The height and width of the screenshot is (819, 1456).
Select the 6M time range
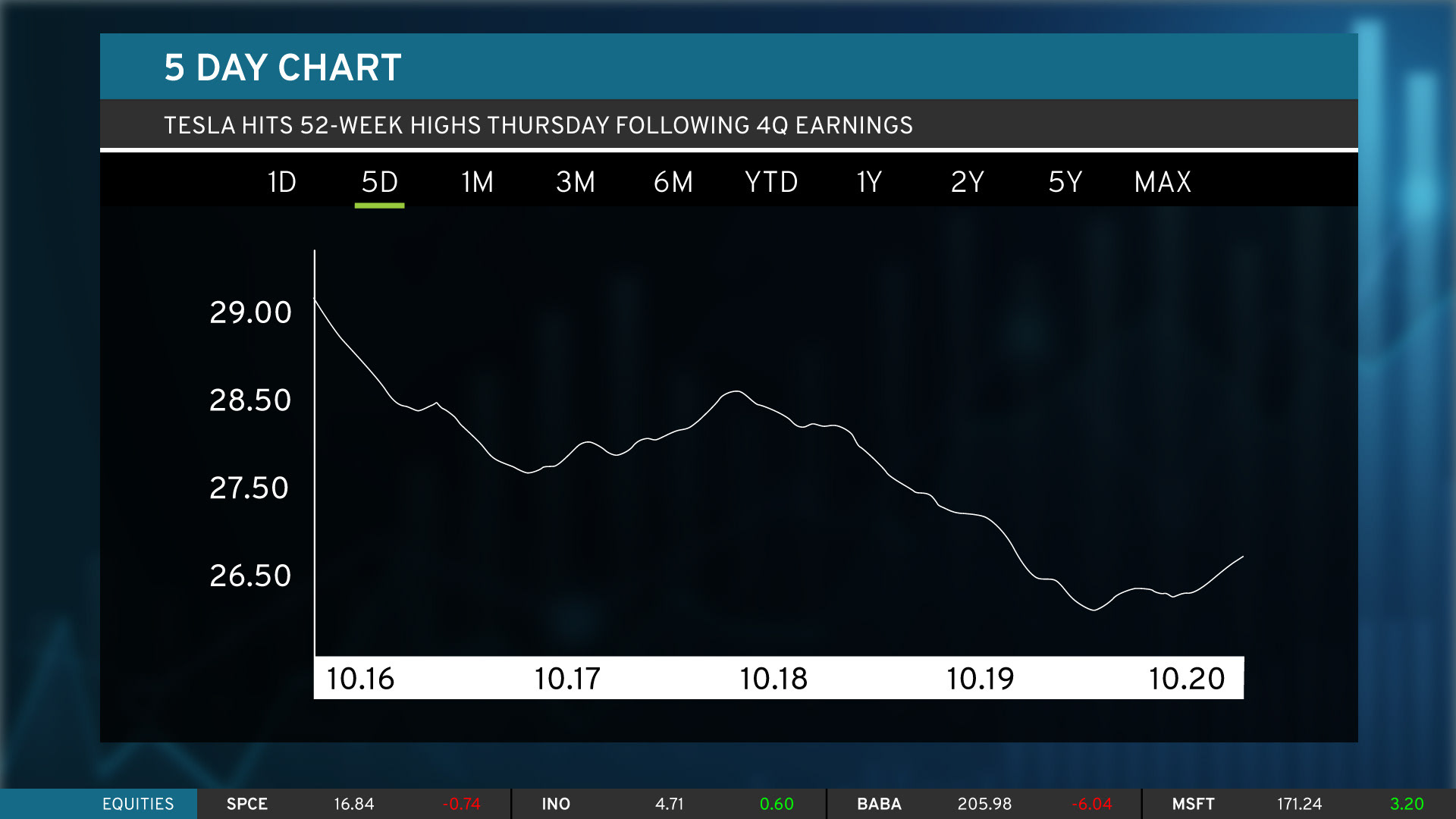[673, 182]
